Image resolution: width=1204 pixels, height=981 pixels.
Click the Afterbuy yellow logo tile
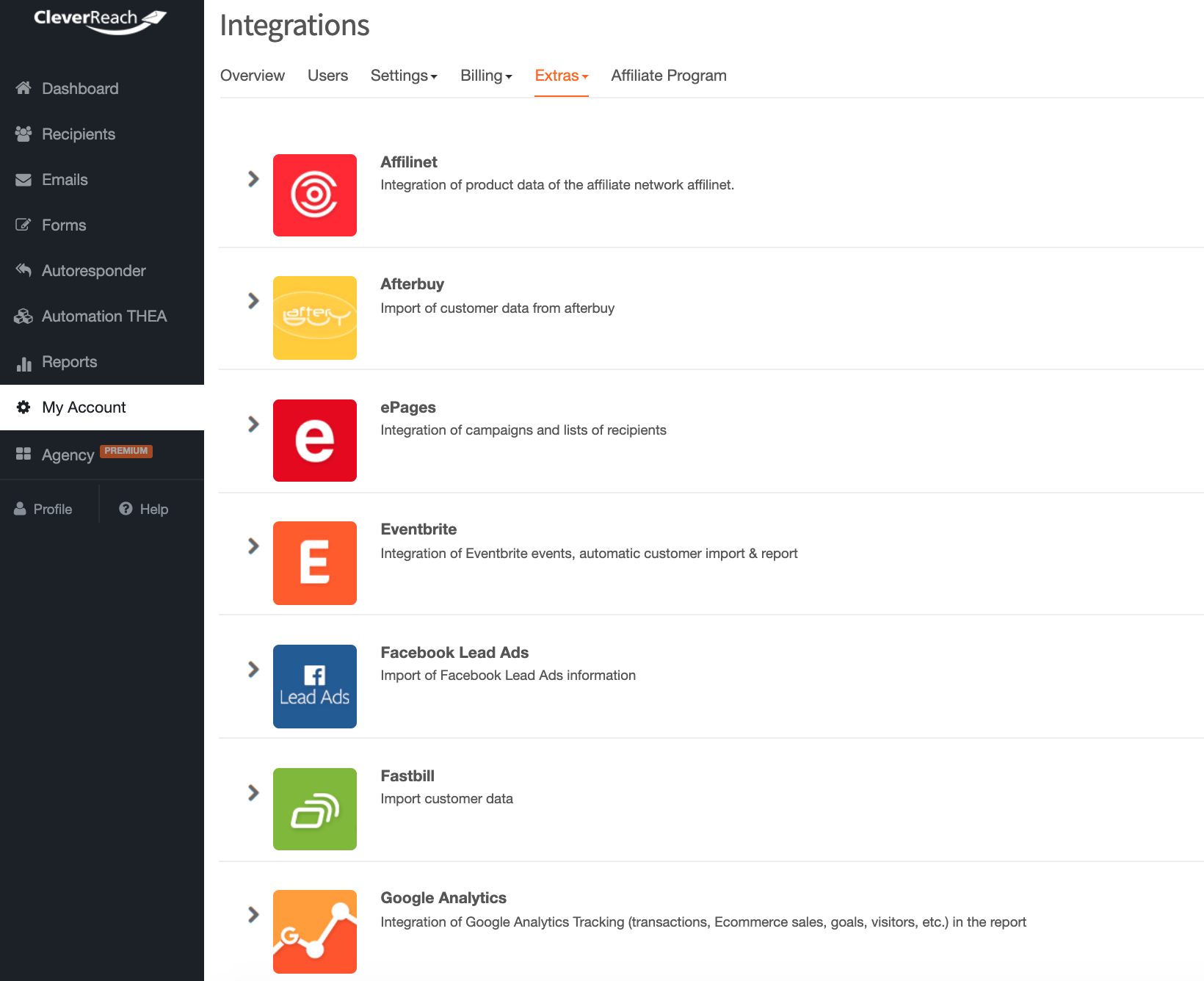tap(315, 318)
